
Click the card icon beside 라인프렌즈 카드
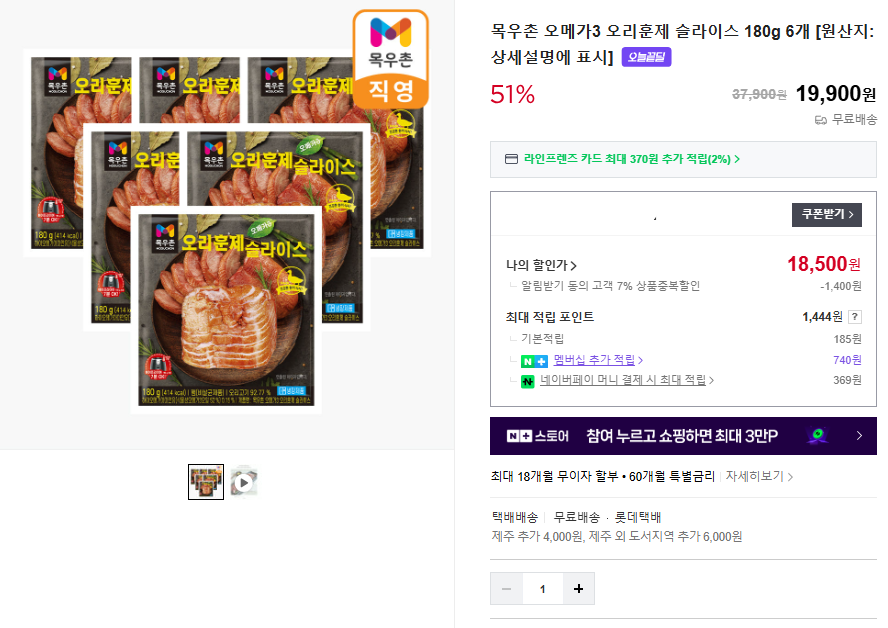click(511, 159)
